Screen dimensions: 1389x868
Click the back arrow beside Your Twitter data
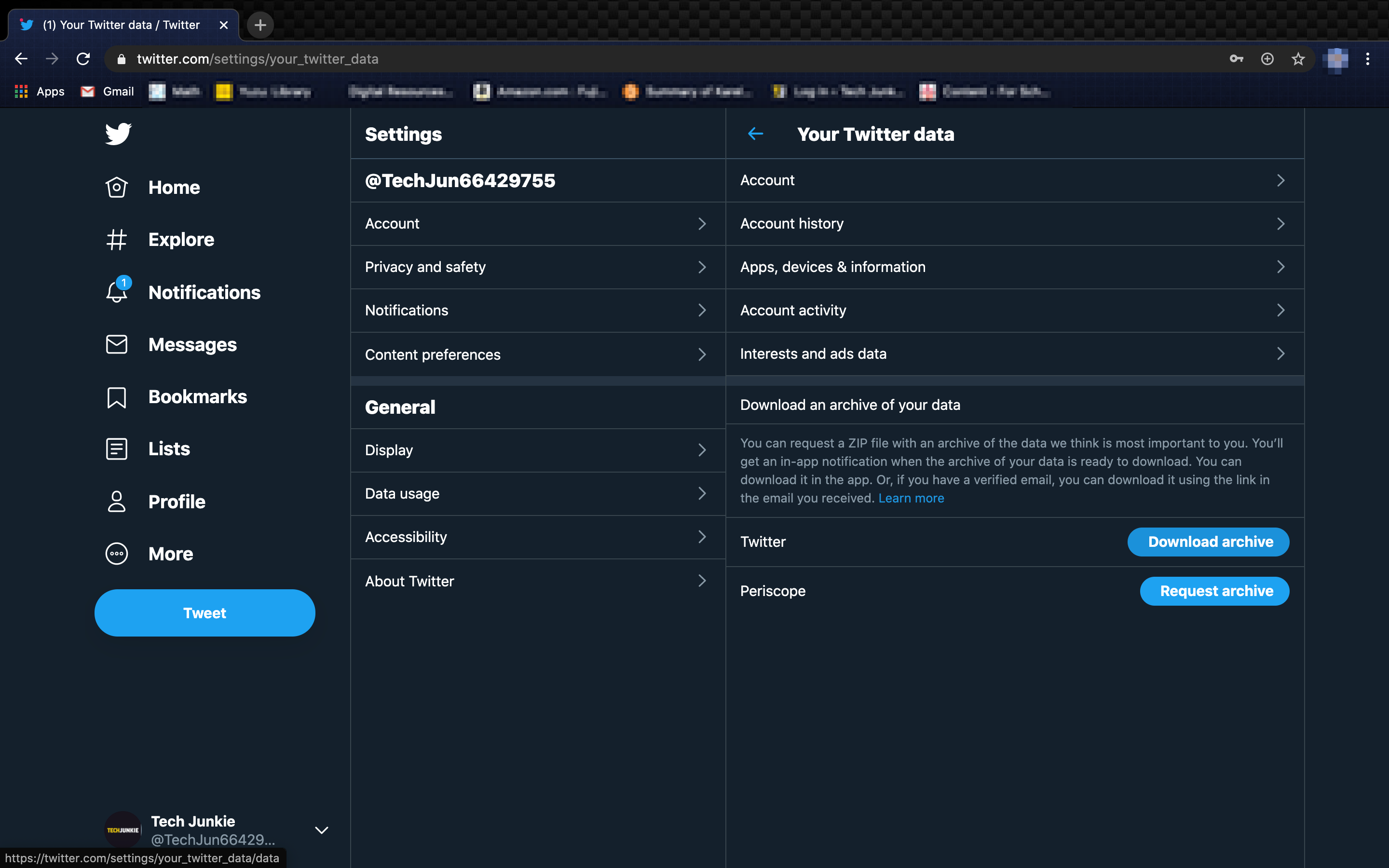pos(755,134)
